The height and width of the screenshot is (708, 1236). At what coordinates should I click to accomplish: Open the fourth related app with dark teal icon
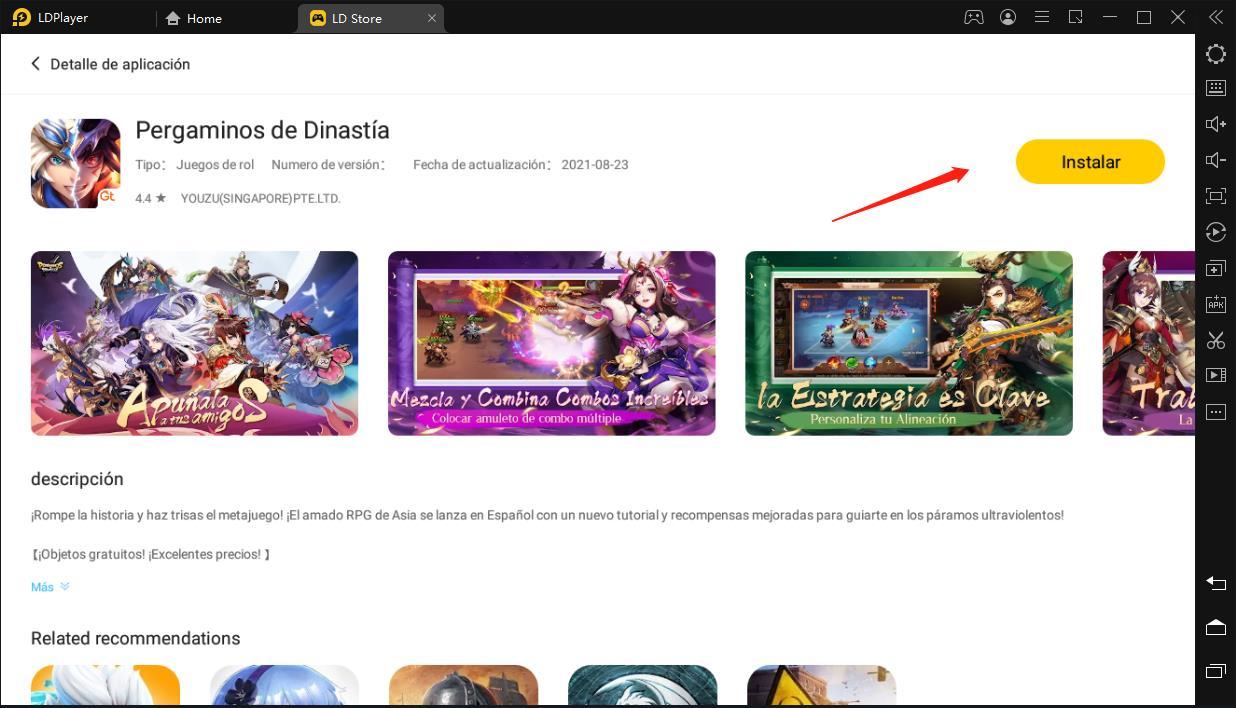pyautogui.click(x=642, y=686)
